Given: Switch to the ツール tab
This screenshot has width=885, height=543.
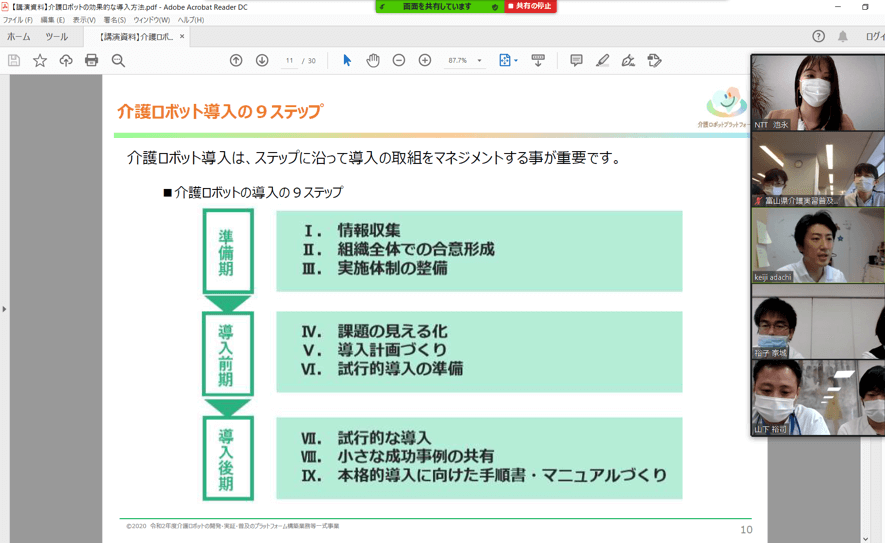Looking at the screenshot, I should pos(56,37).
